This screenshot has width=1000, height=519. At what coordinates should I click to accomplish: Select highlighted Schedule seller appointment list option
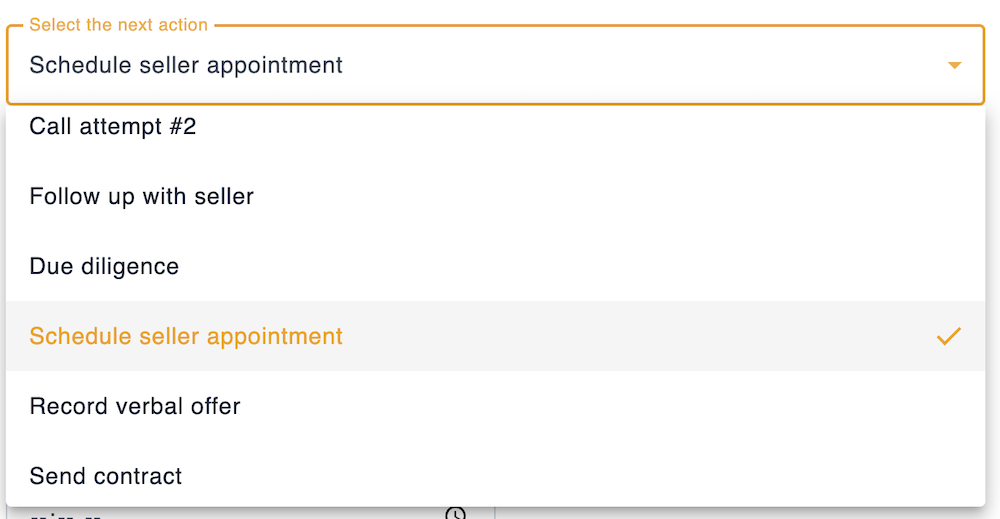pos(186,336)
